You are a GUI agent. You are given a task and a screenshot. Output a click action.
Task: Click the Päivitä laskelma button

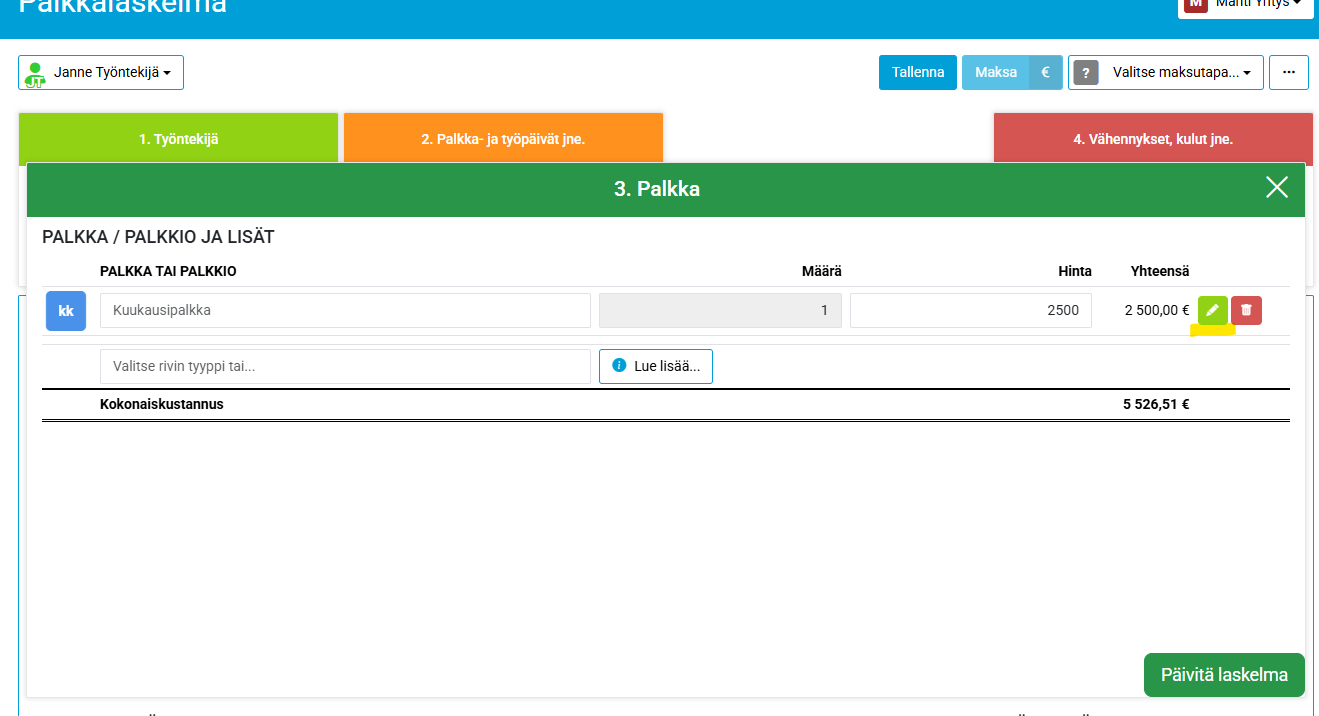click(1223, 675)
